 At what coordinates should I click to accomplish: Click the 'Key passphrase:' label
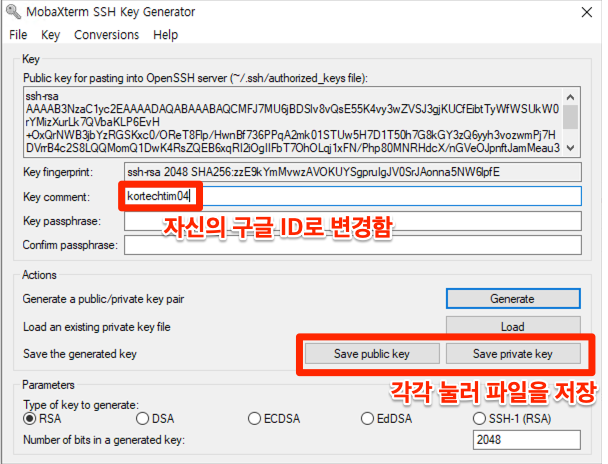point(62,221)
